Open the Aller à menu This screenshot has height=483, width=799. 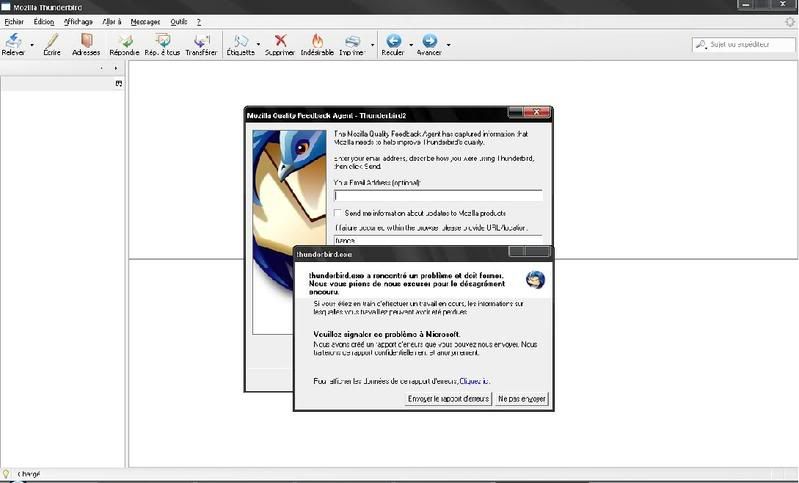tap(112, 22)
